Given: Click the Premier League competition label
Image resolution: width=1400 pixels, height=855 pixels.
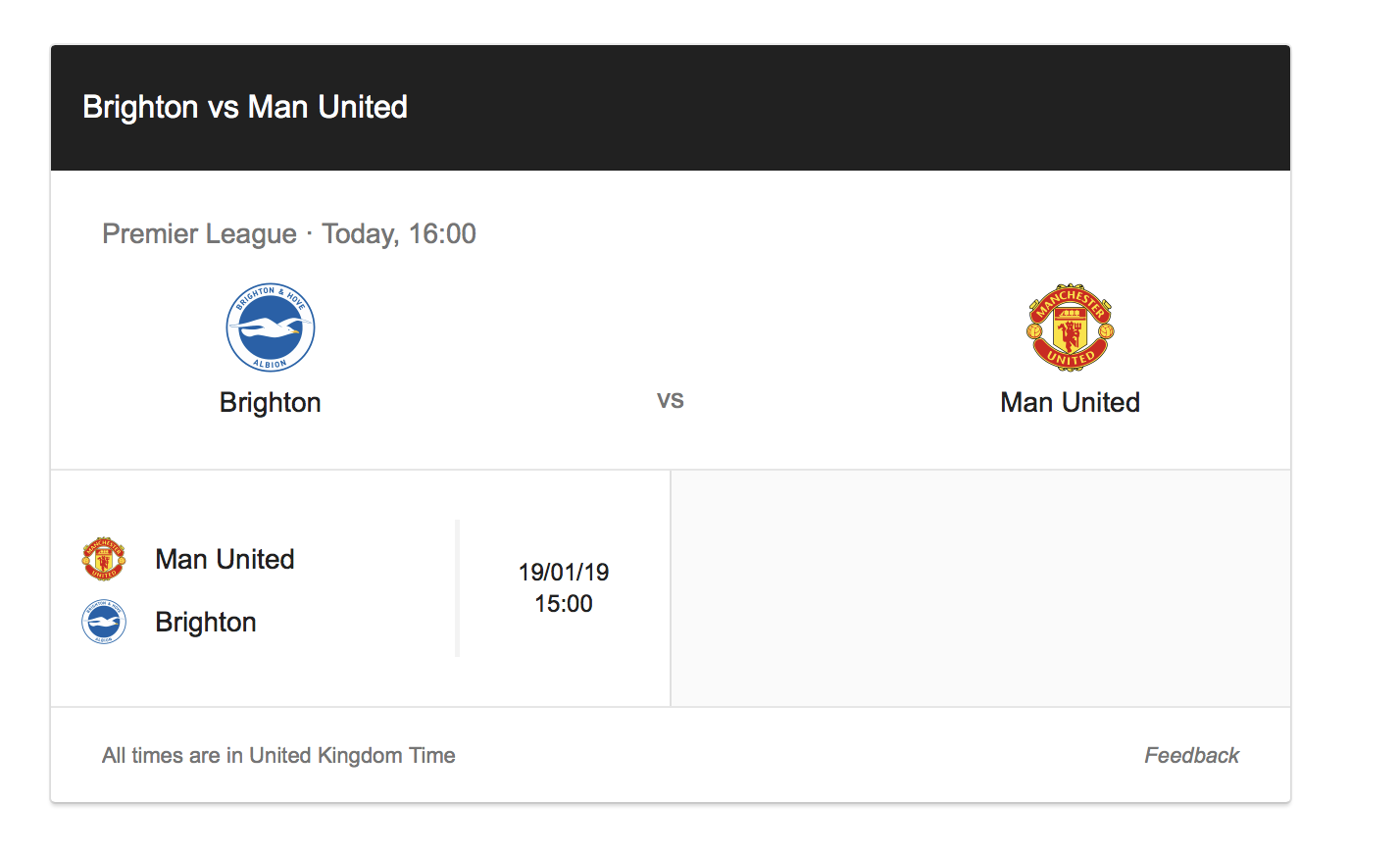Looking at the screenshot, I should point(199,233).
